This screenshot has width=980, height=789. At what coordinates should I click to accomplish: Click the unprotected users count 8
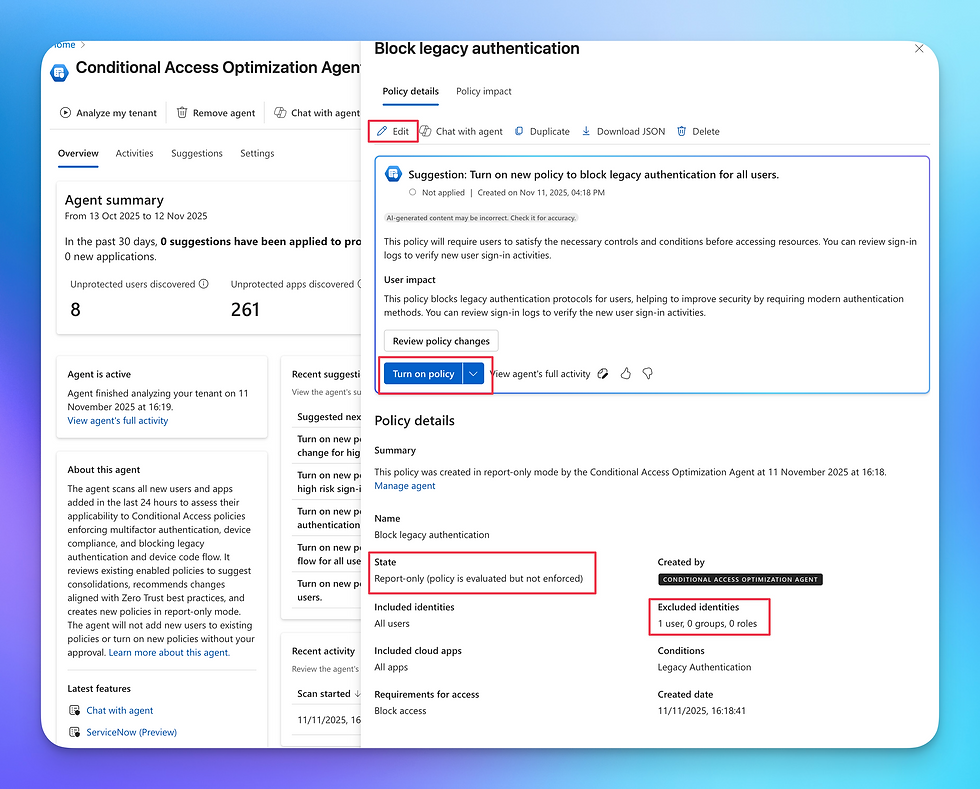76,309
